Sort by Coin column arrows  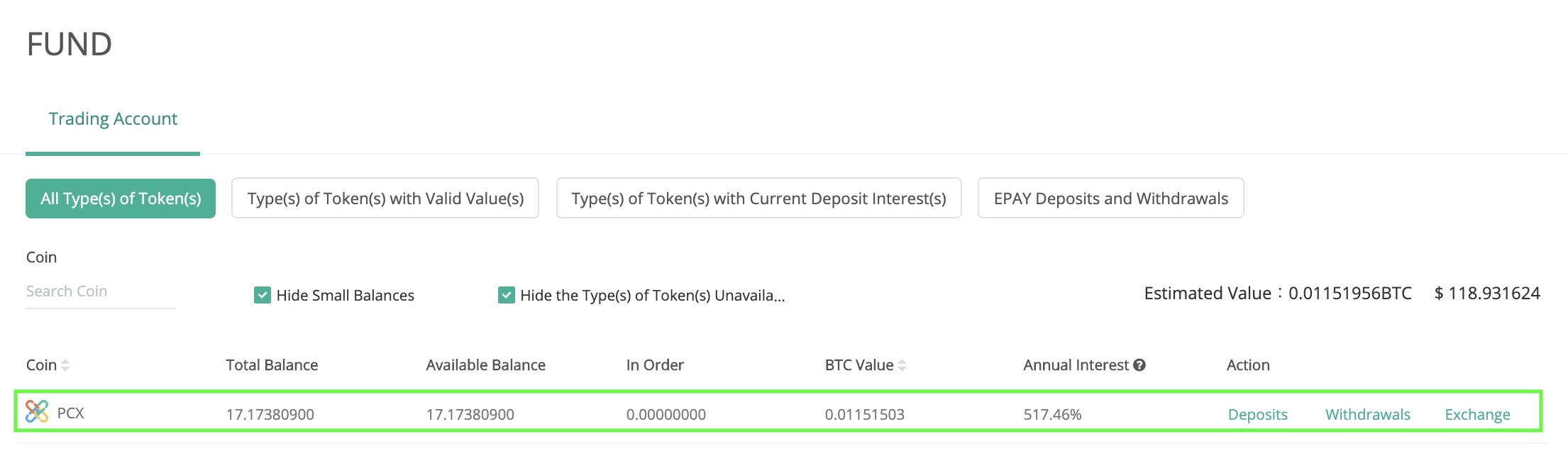(65, 365)
